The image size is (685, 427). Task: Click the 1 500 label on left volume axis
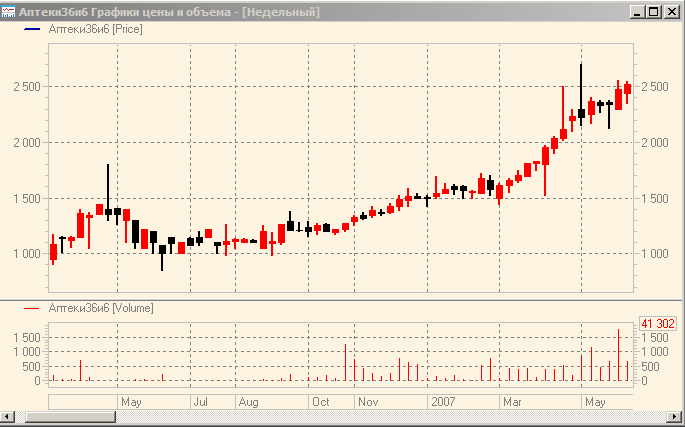[27, 337]
